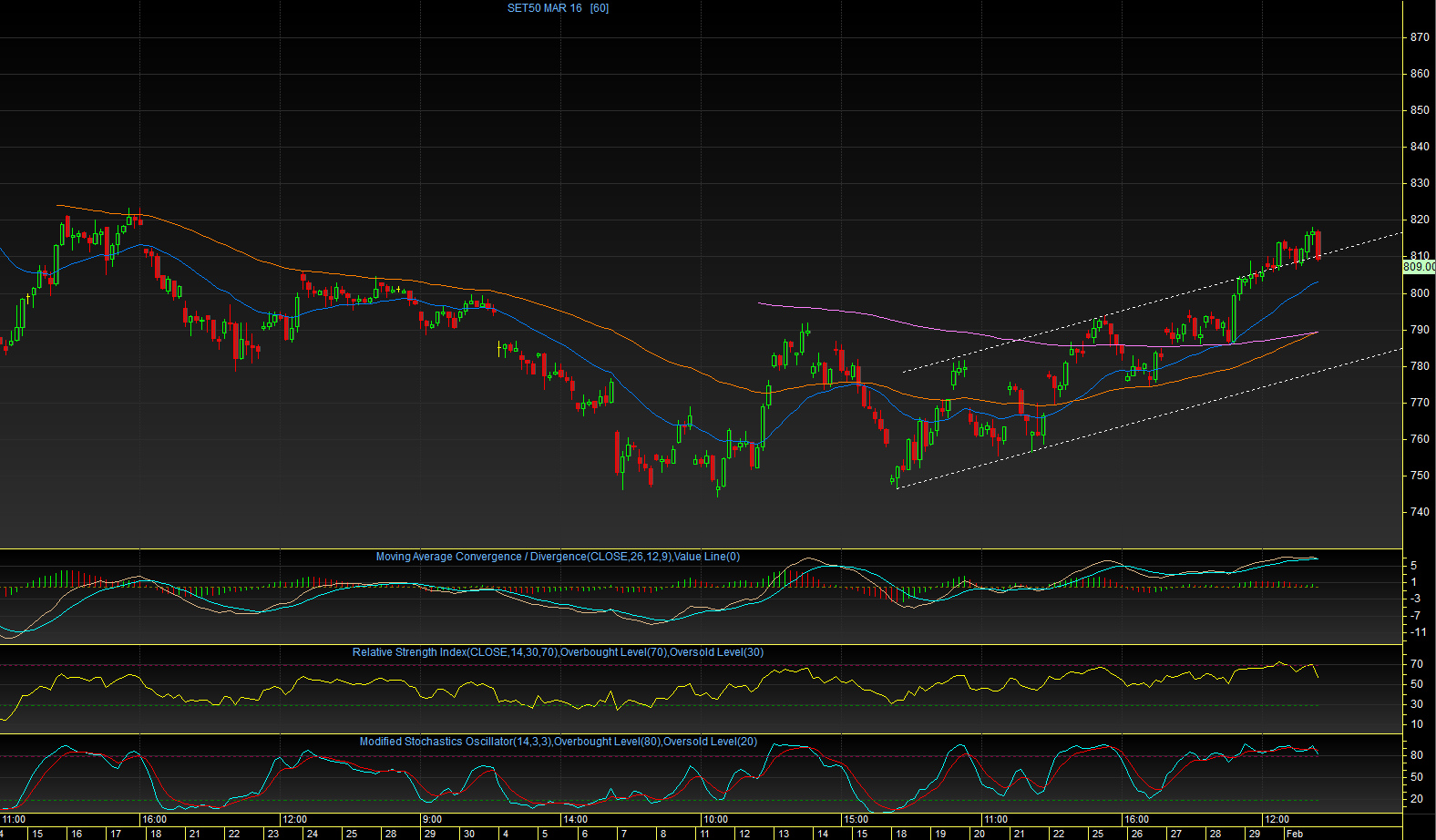
Task: Click date 13 on the date axis
Action: 783,834
